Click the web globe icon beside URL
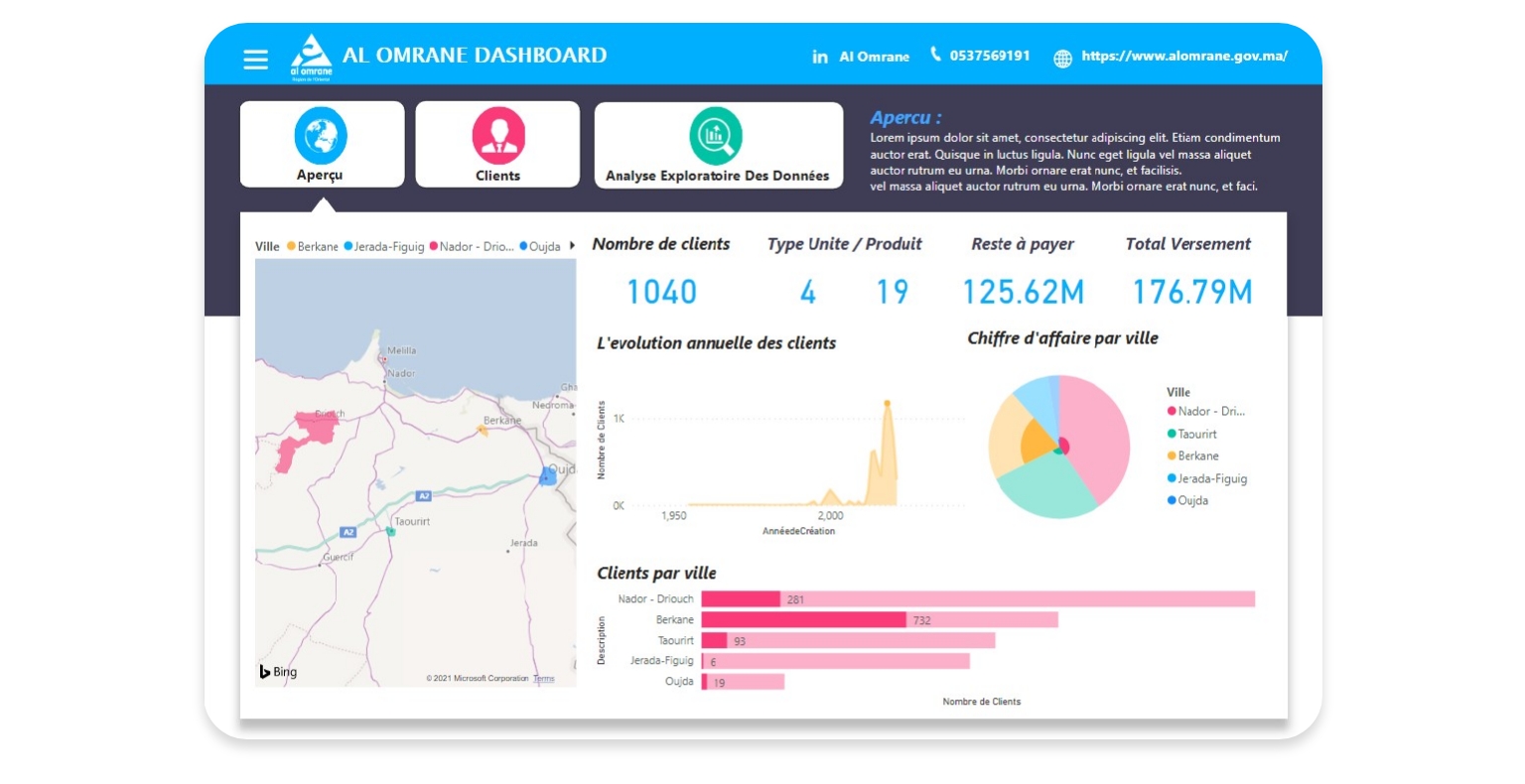The height and width of the screenshot is (784, 1525). tap(1062, 58)
